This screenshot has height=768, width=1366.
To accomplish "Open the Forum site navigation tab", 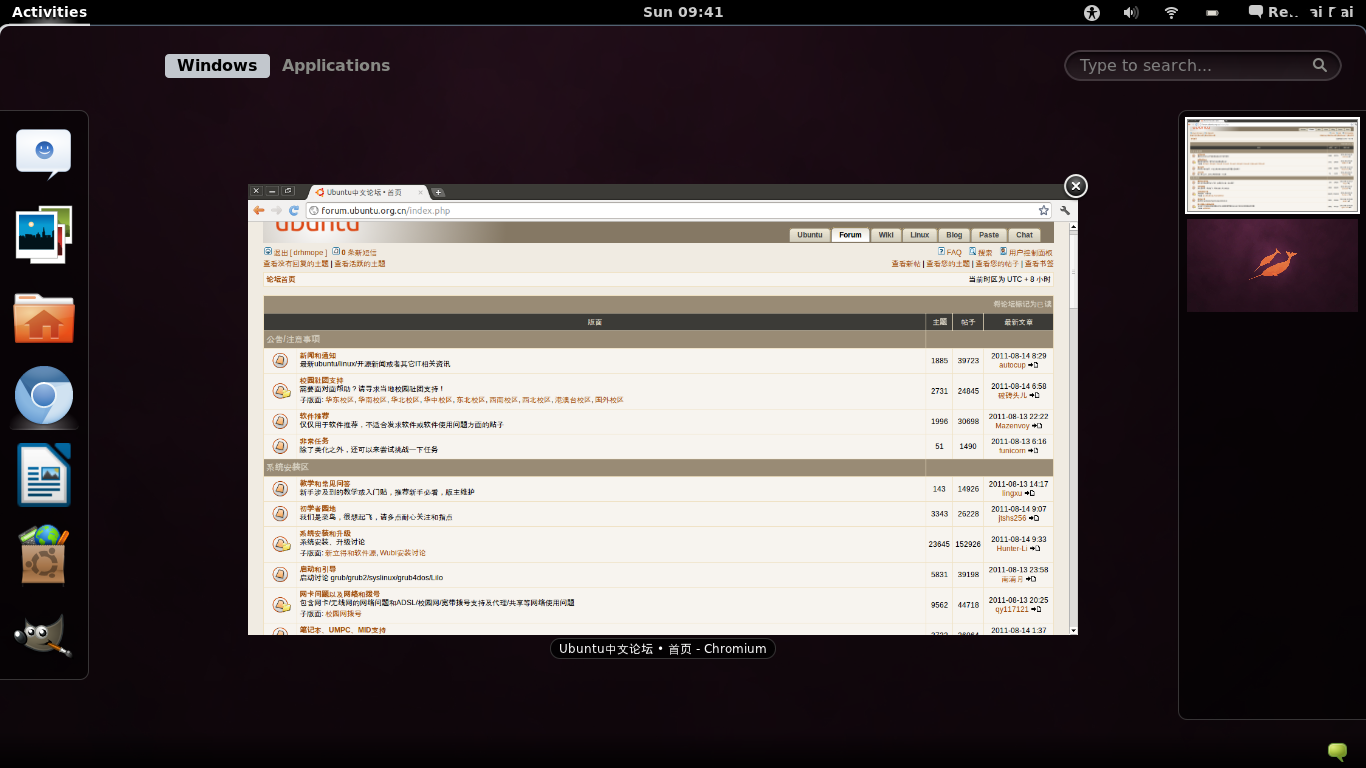I will [x=850, y=235].
